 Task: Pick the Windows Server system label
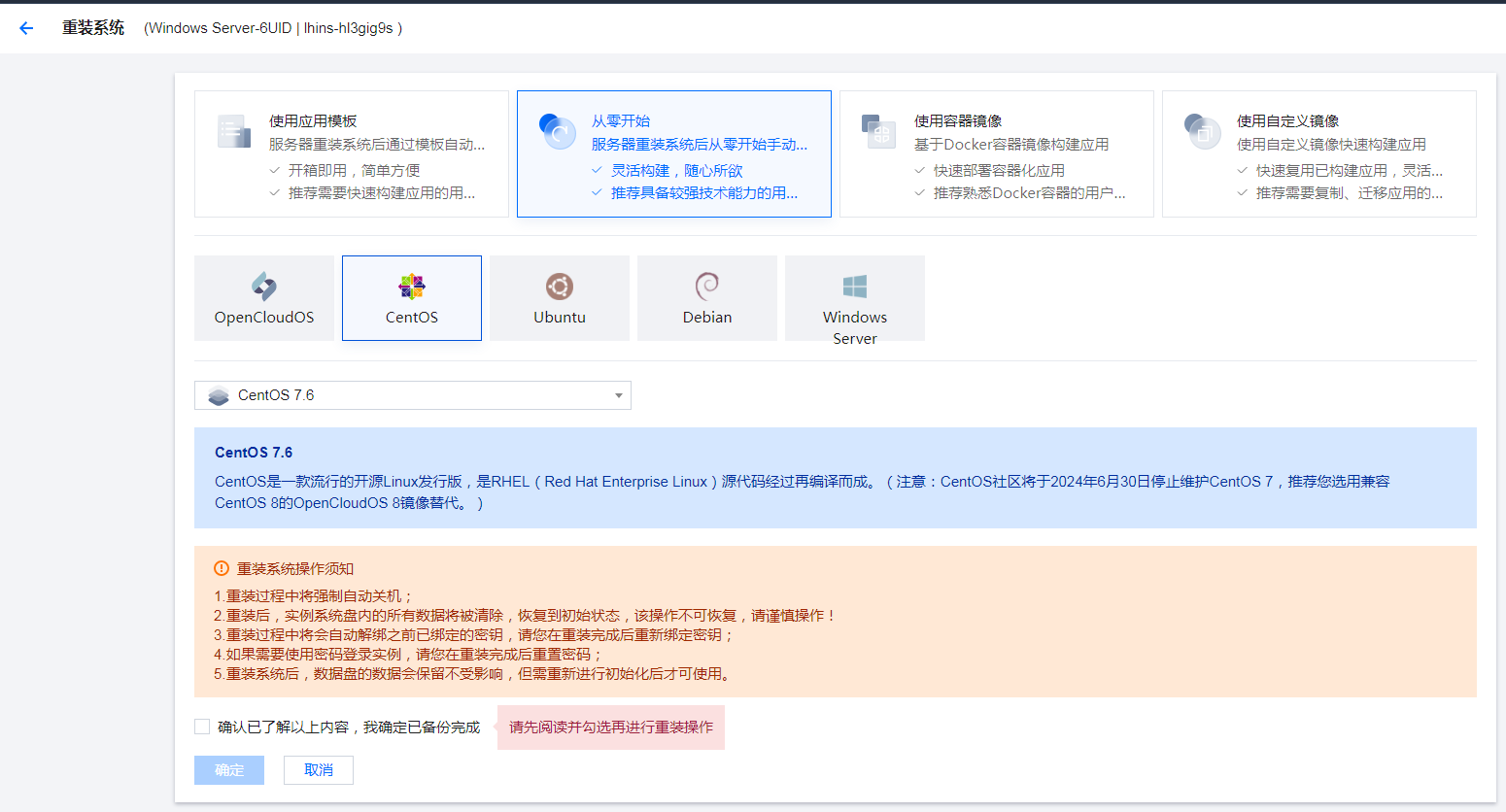click(x=855, y=327)
